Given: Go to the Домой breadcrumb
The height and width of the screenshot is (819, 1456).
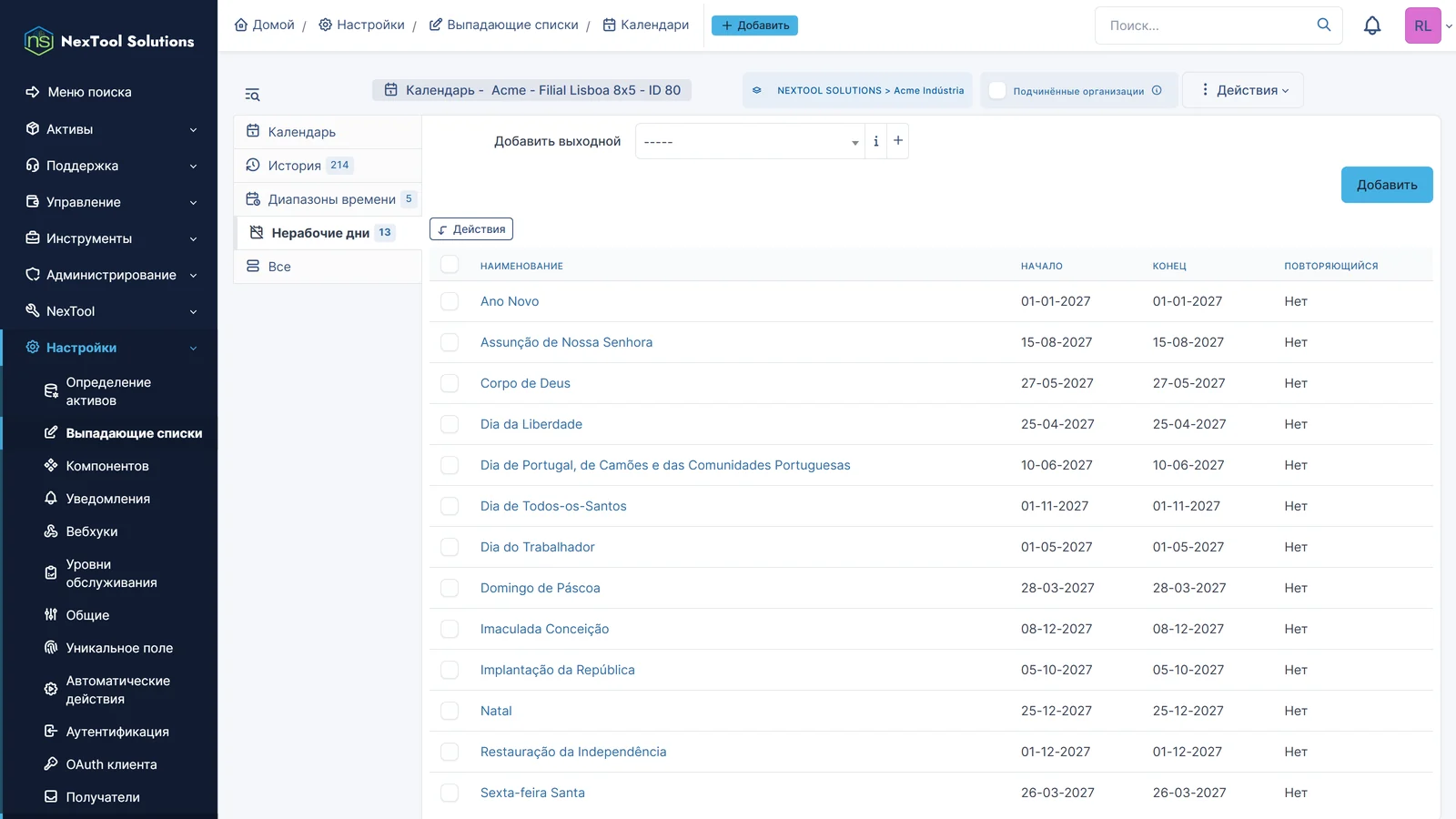Looking at the screenshot, I should pos(265,25).
